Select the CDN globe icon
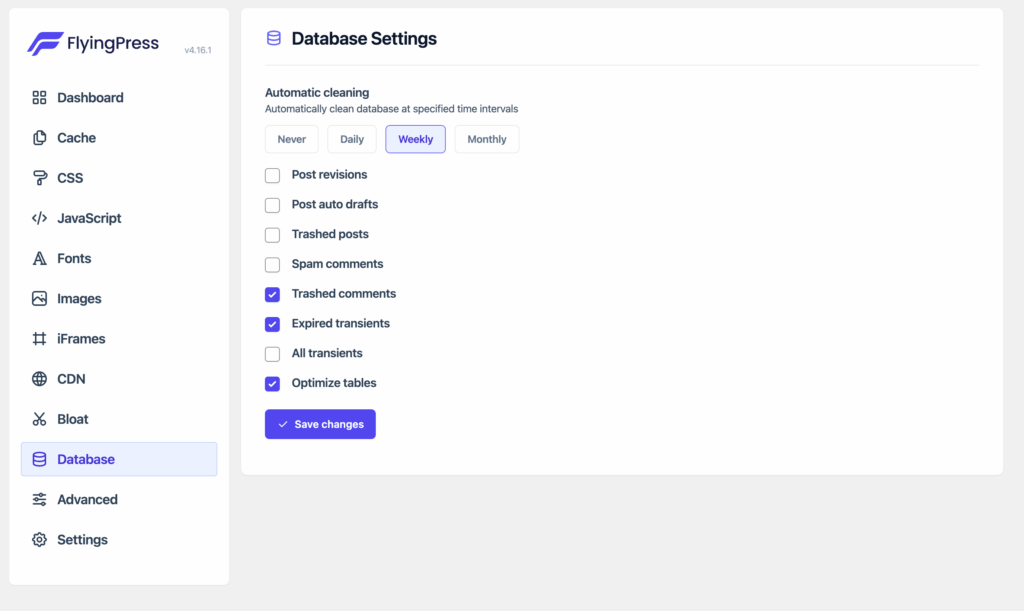 point(39,378)
